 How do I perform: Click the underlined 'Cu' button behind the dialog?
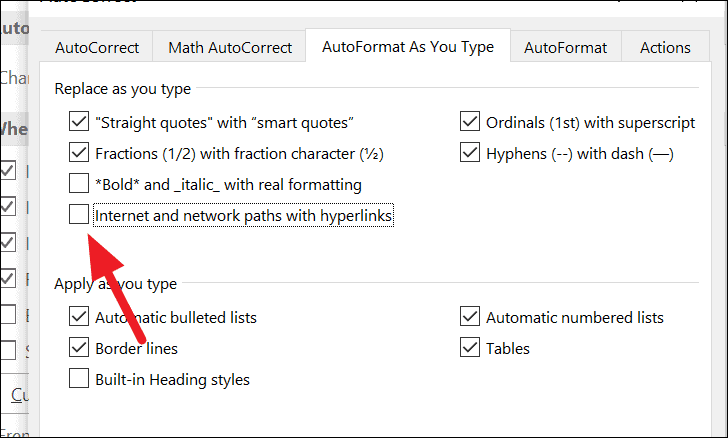pos(18,392)
